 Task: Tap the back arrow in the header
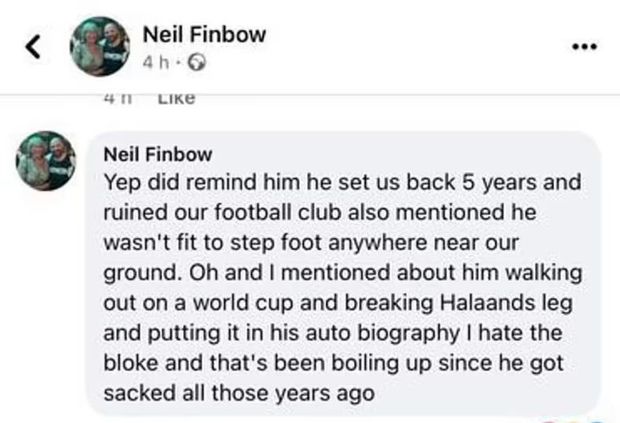tap(31, 47)
